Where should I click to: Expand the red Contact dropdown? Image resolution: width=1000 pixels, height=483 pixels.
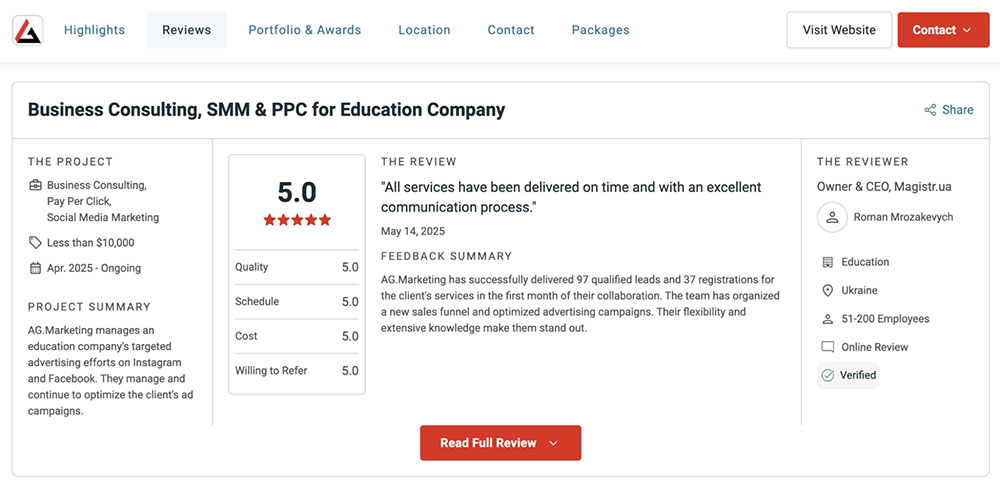tap(943, 30)
